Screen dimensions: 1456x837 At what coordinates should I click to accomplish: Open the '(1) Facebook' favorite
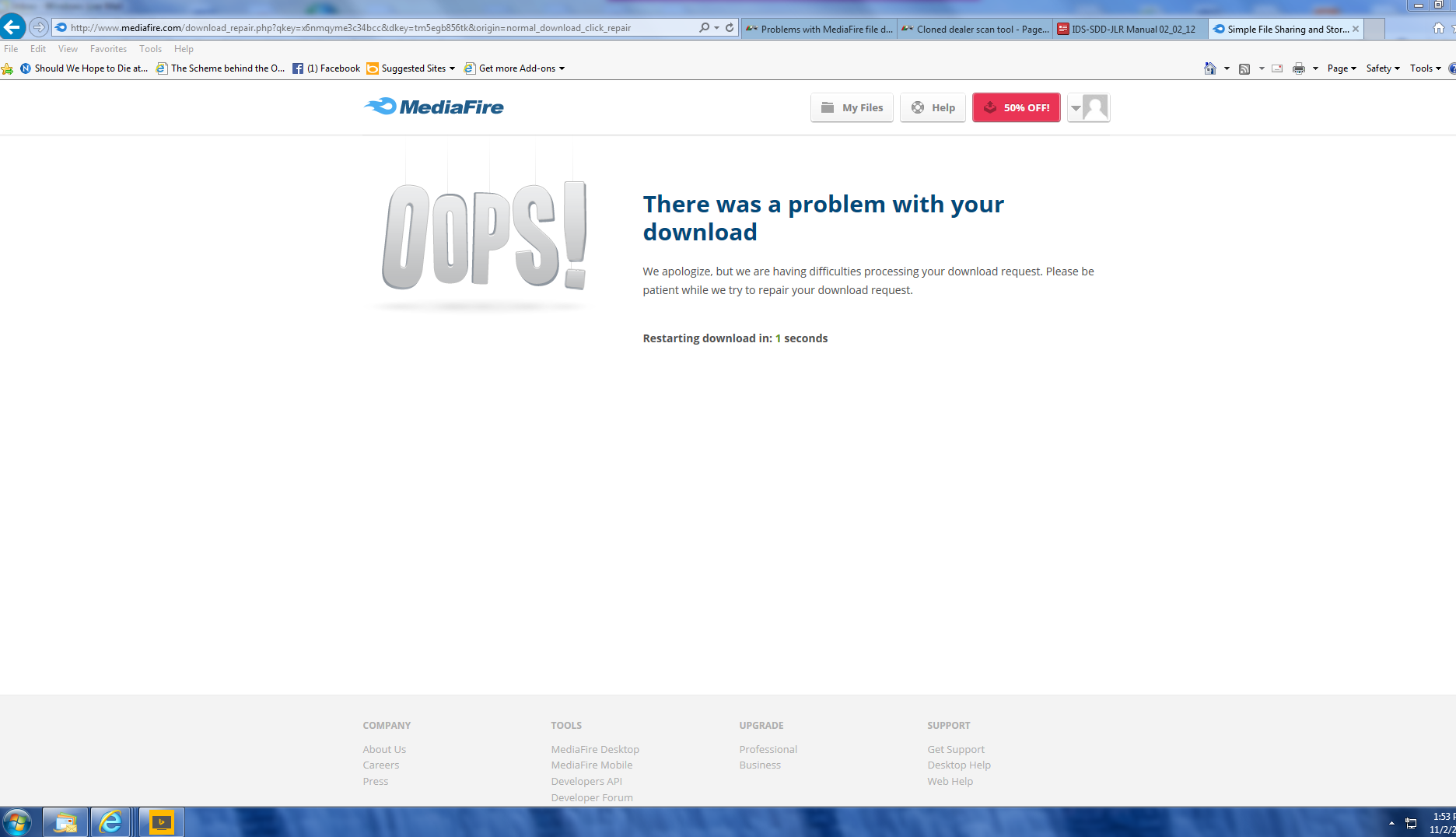point(327,68)
